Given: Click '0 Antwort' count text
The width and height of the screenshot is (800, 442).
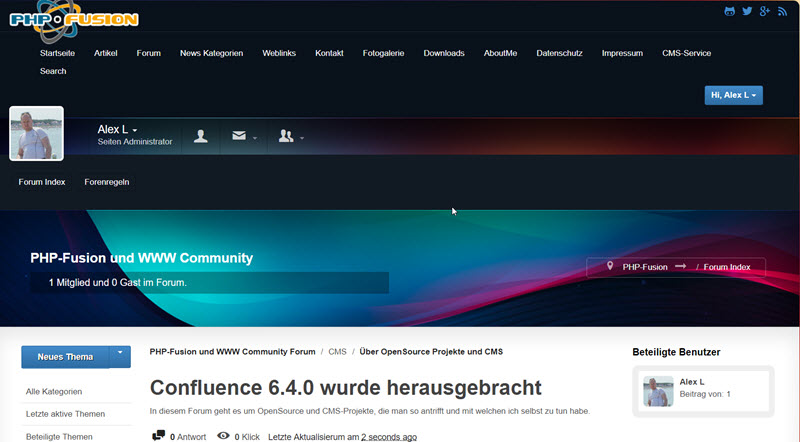Looking at the screenshot, I should tap(188, 437).
